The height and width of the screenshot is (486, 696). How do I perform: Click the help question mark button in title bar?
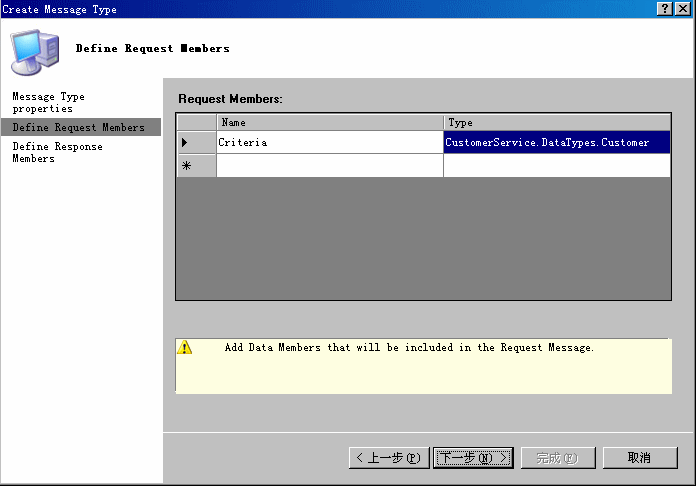(665, 9)
